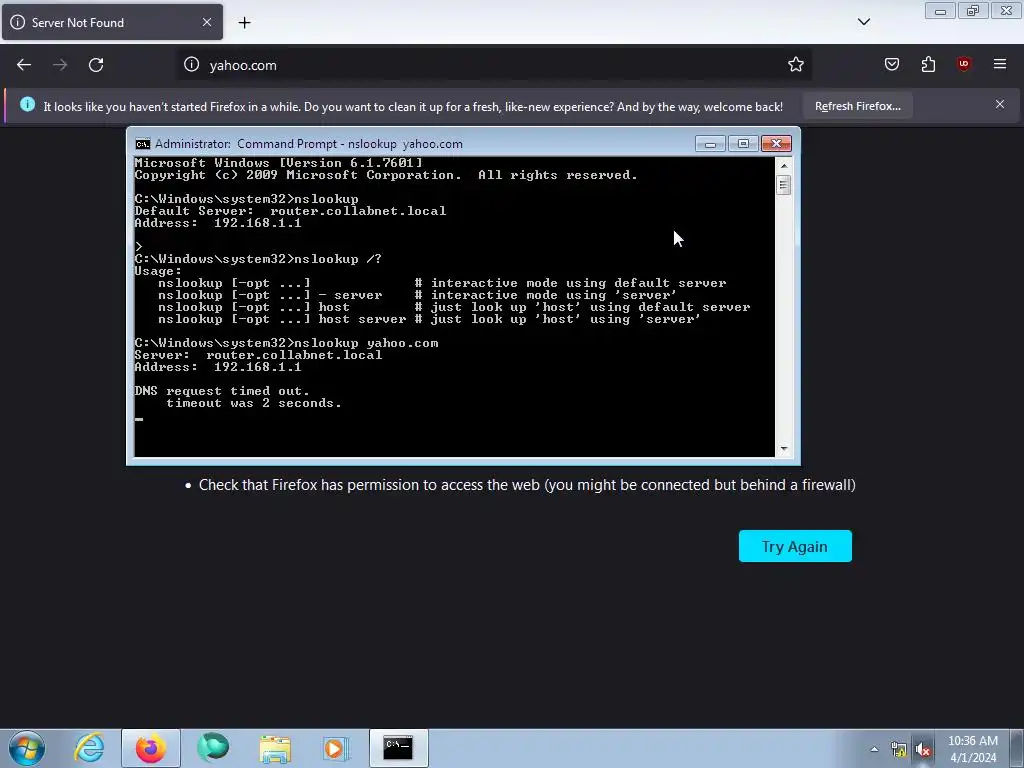Click the 'nslookup /?' command line
The image size is (1024, 768).
[338, 259]
